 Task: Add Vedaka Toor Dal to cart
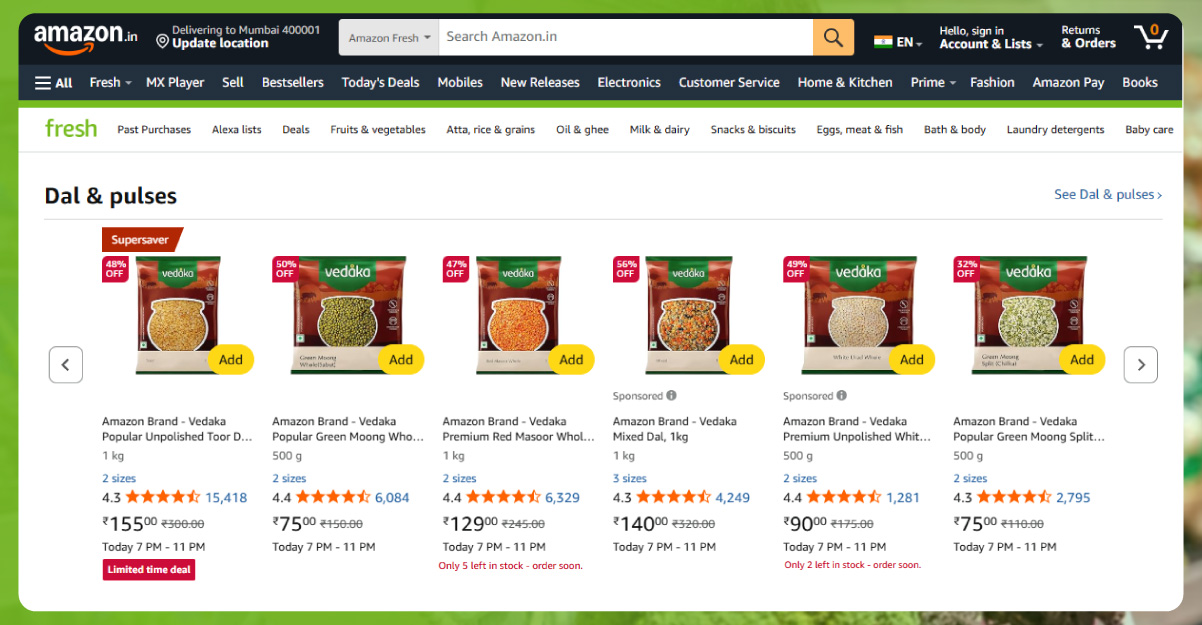point(231,360)
